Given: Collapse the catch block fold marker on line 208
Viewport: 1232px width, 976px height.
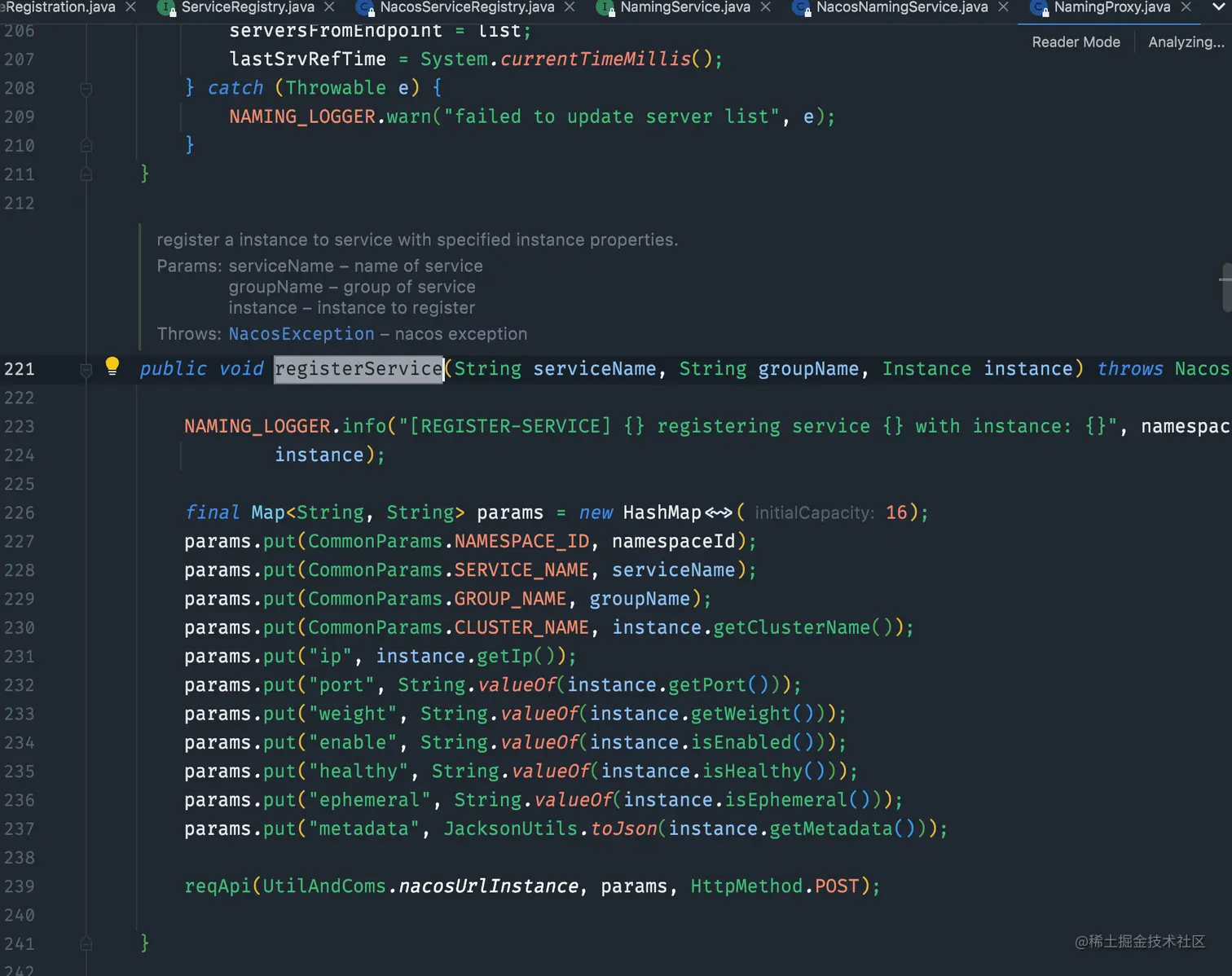Looking at the screenshot, I should click(86, 88).
